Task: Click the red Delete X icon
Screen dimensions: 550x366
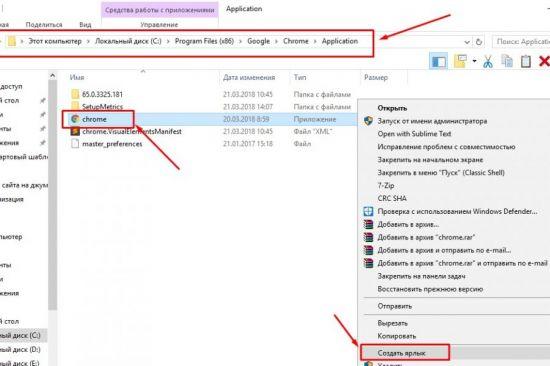Action: coord(544,61)
